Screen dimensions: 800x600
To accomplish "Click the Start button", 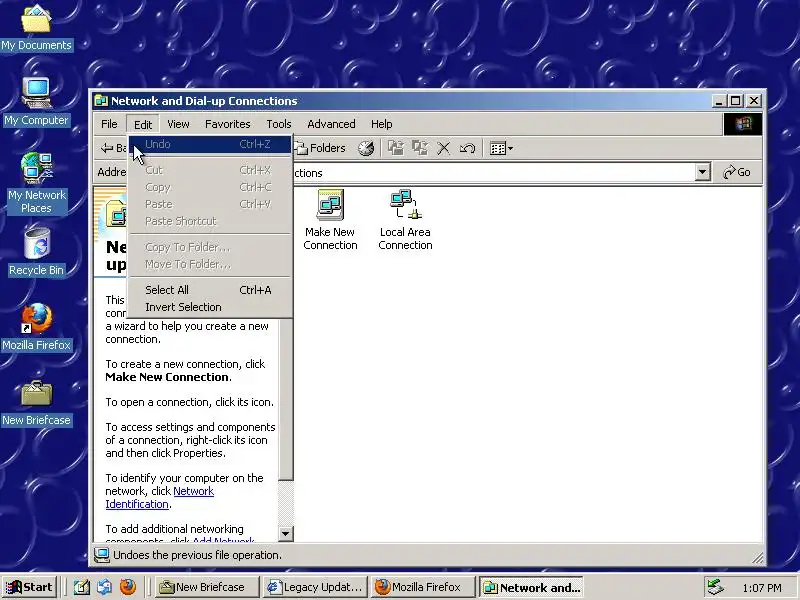I will pyautogui.click(x=29, y=587).
